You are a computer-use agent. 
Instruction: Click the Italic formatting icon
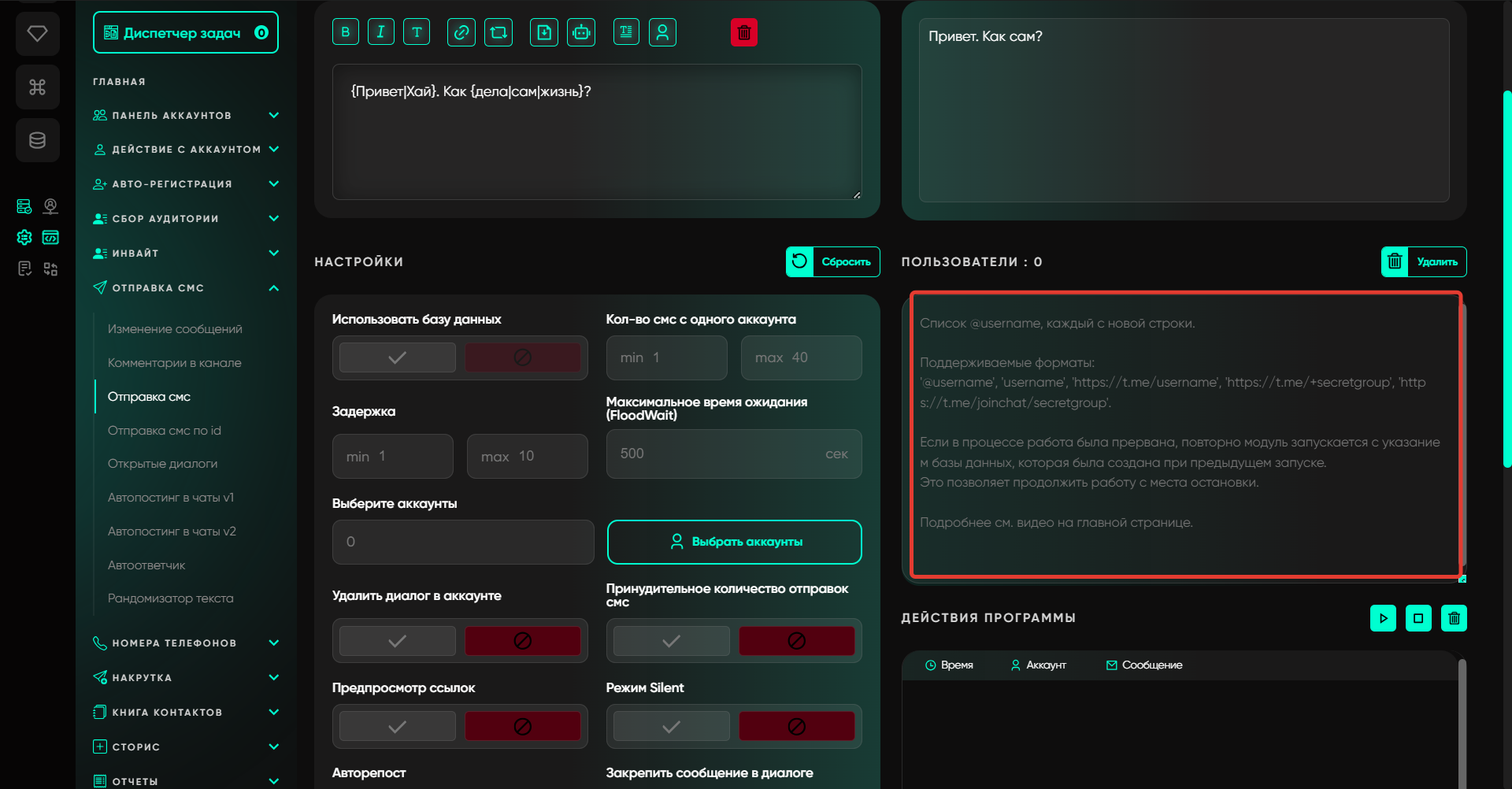point(381,32)
